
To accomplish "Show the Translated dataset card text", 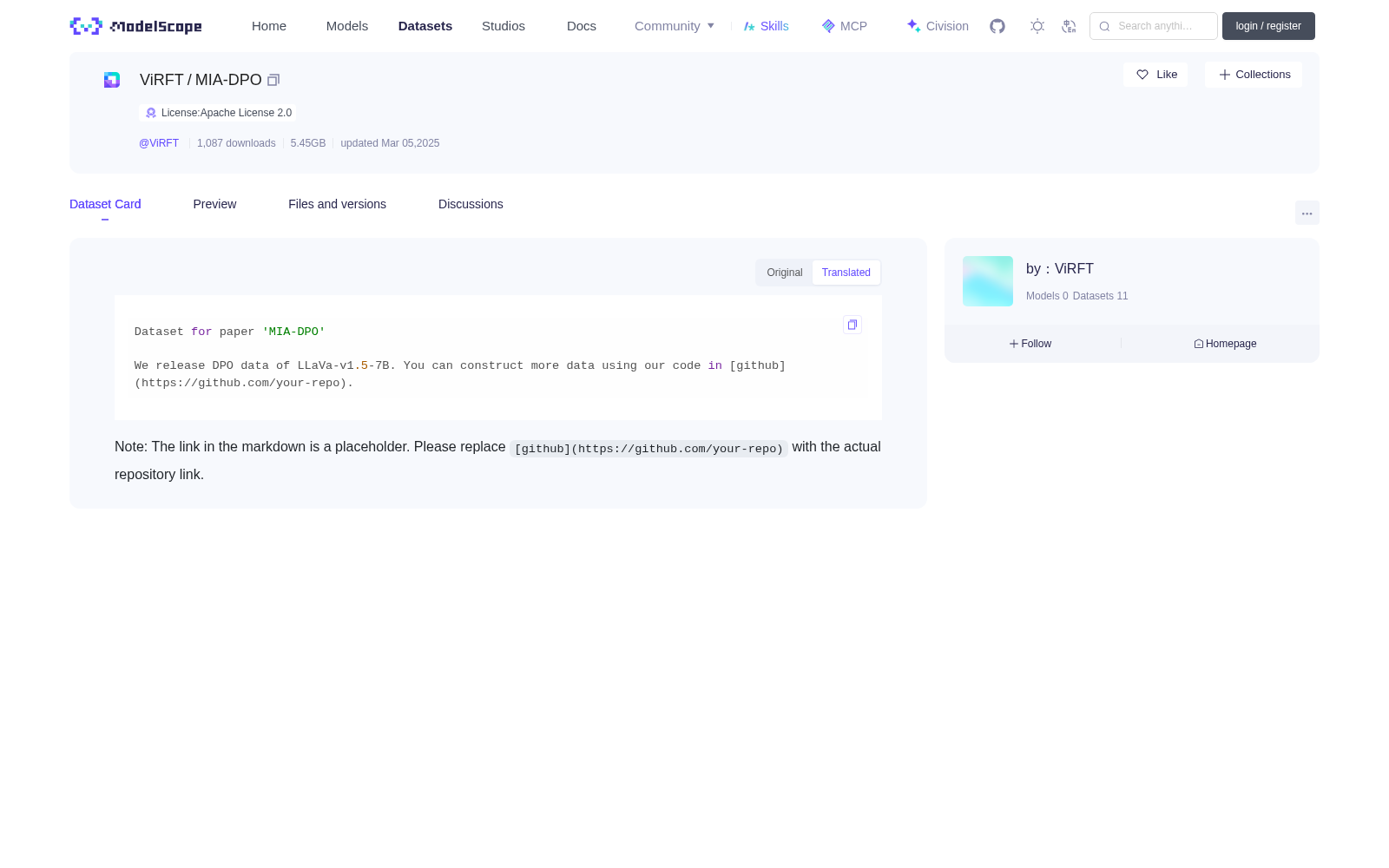I will 846,273.
